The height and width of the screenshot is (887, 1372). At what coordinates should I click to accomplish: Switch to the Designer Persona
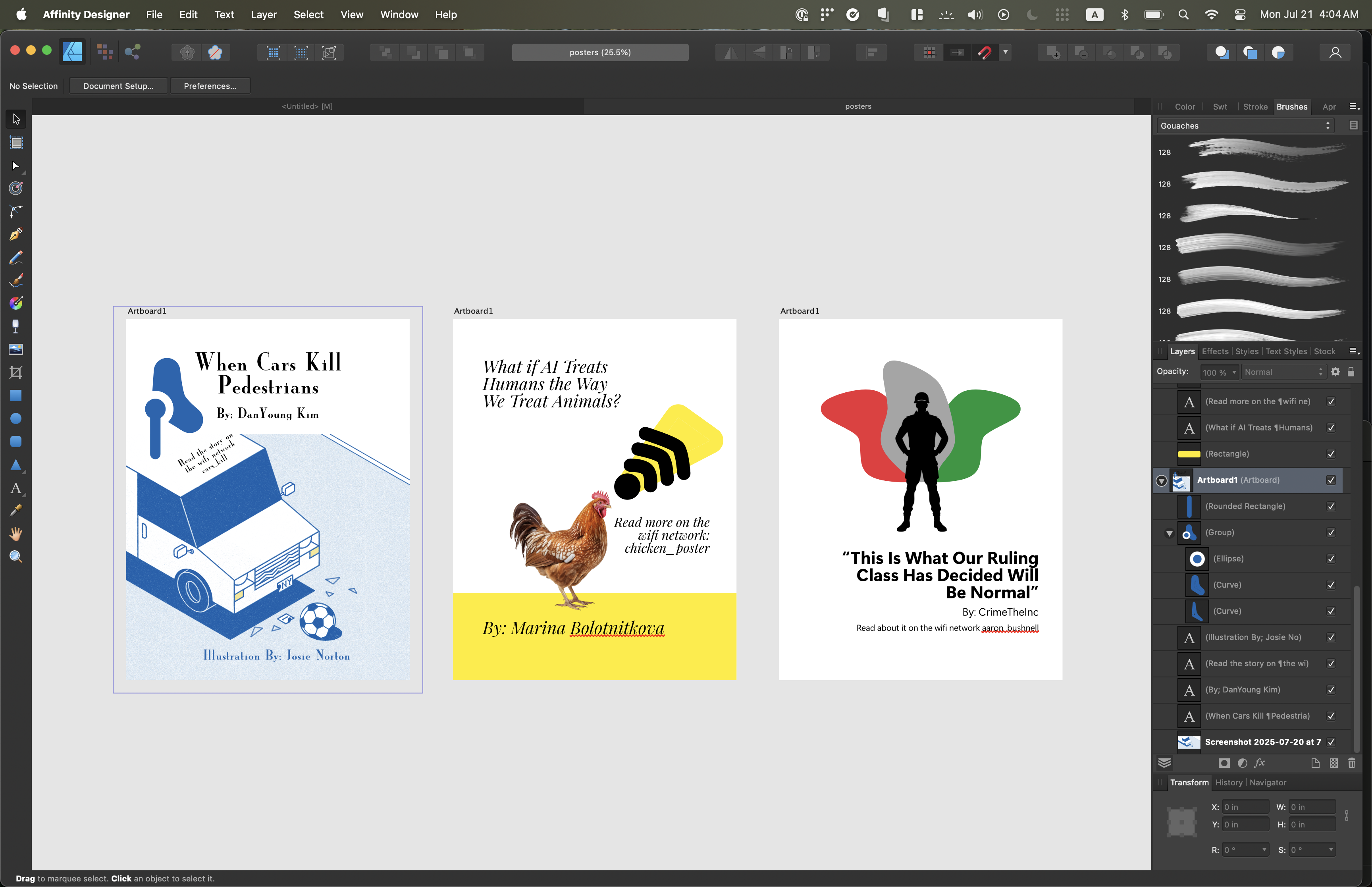pos(73,52)
